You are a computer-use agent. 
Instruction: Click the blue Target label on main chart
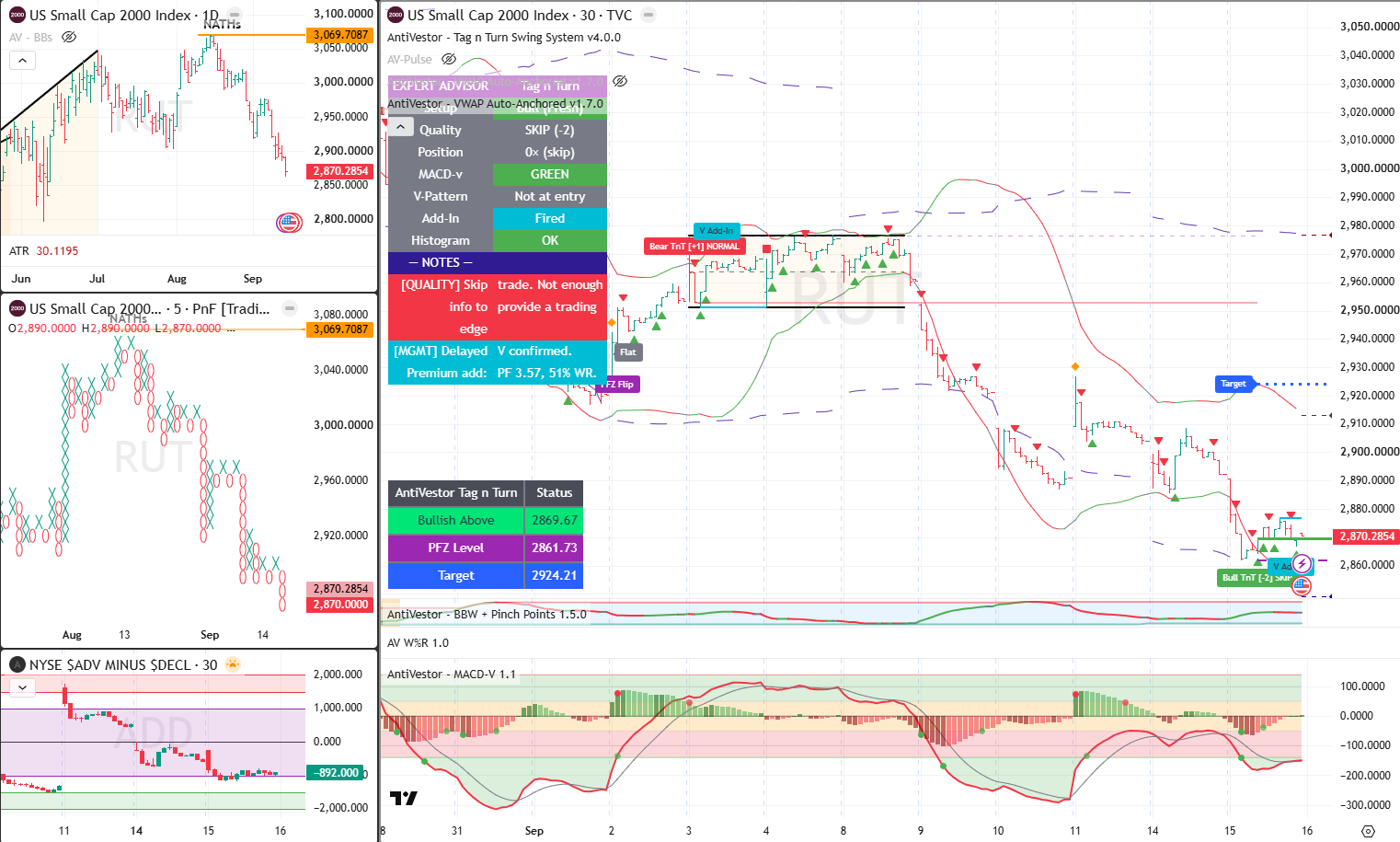pyautogui.click(x=1234, y=384)
